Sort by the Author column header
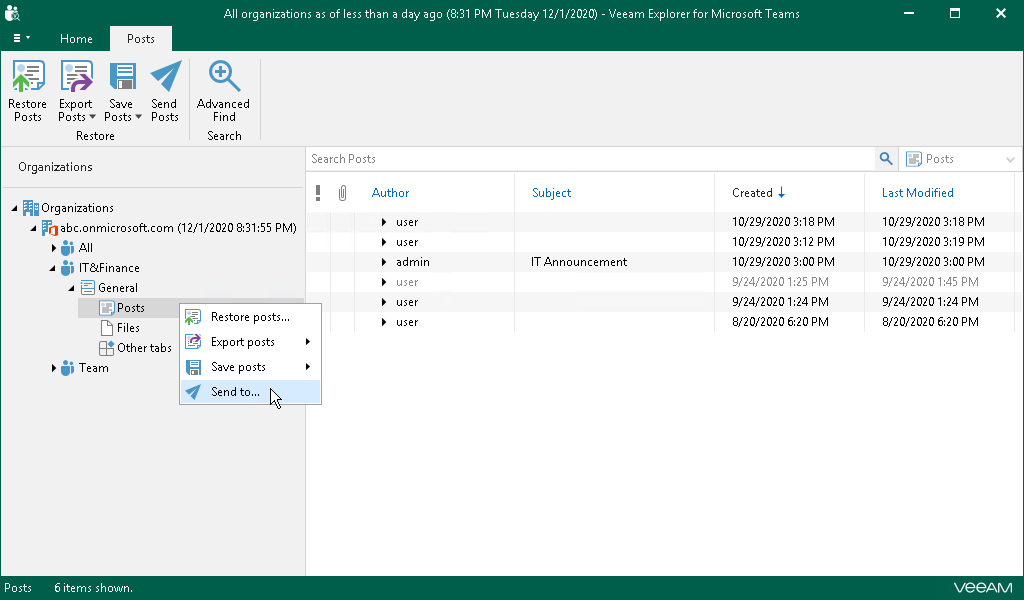 391,193
